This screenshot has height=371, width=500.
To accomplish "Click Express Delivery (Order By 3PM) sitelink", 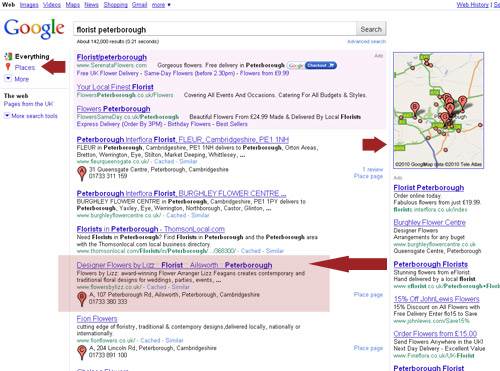I will pos(119,124).
